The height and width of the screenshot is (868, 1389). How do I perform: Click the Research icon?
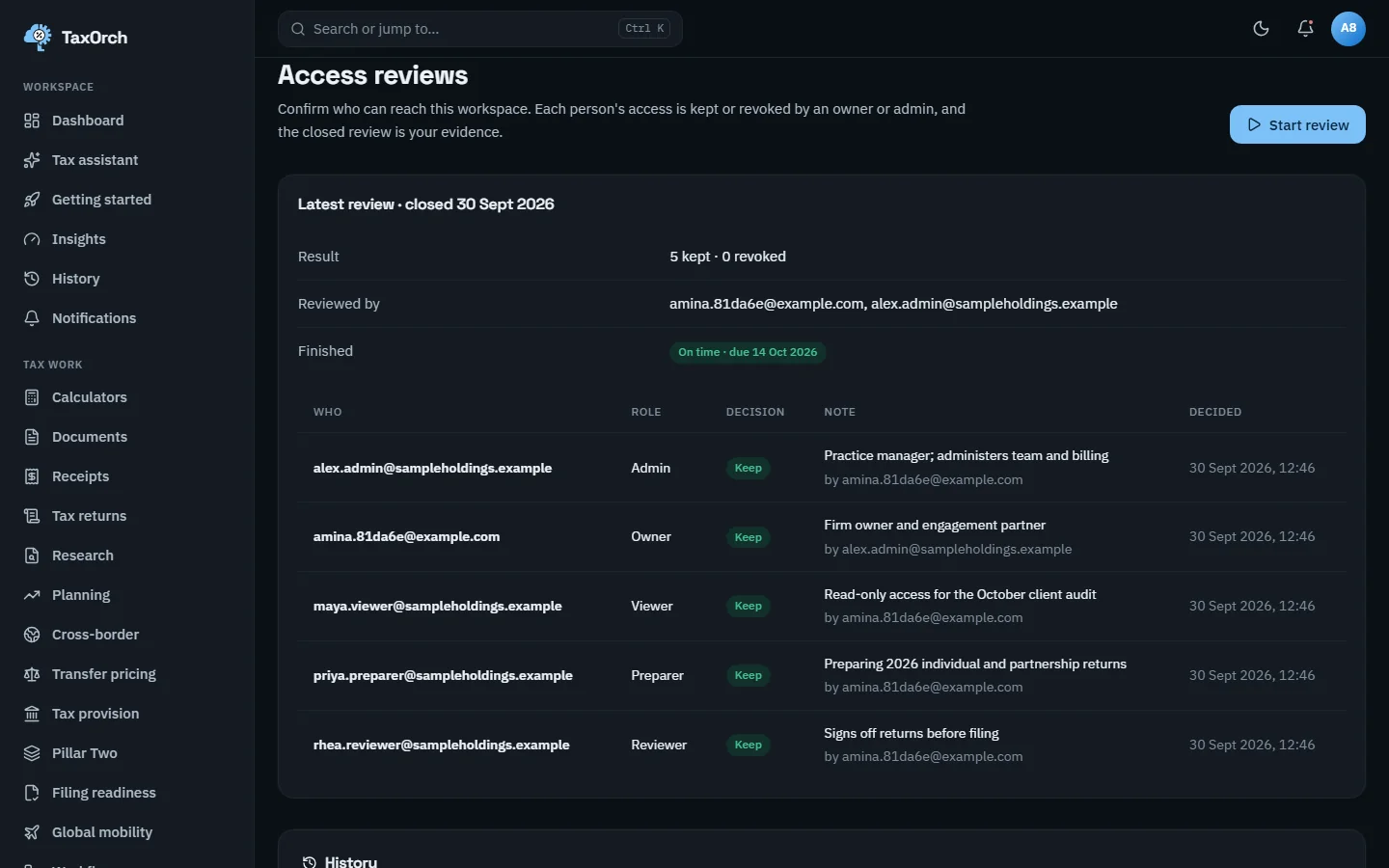coord(32,556)
